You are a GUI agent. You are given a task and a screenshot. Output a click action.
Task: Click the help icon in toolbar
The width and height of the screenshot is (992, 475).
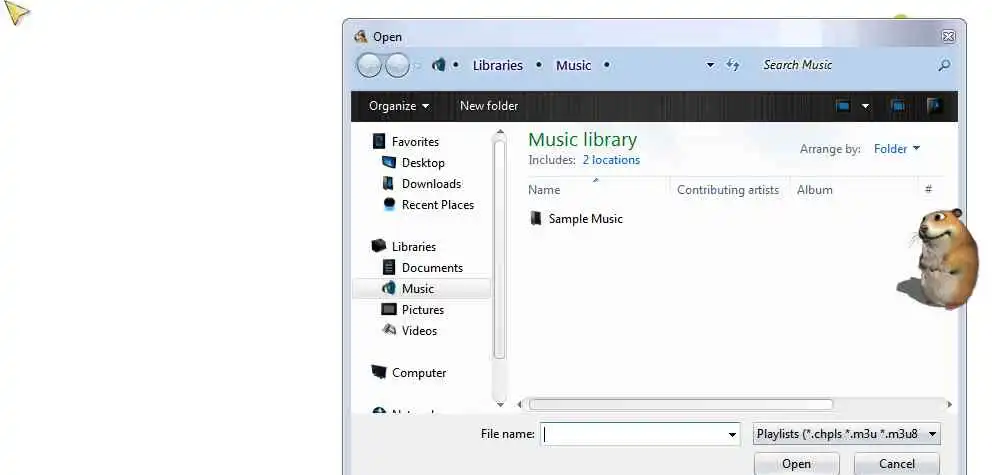934,106
